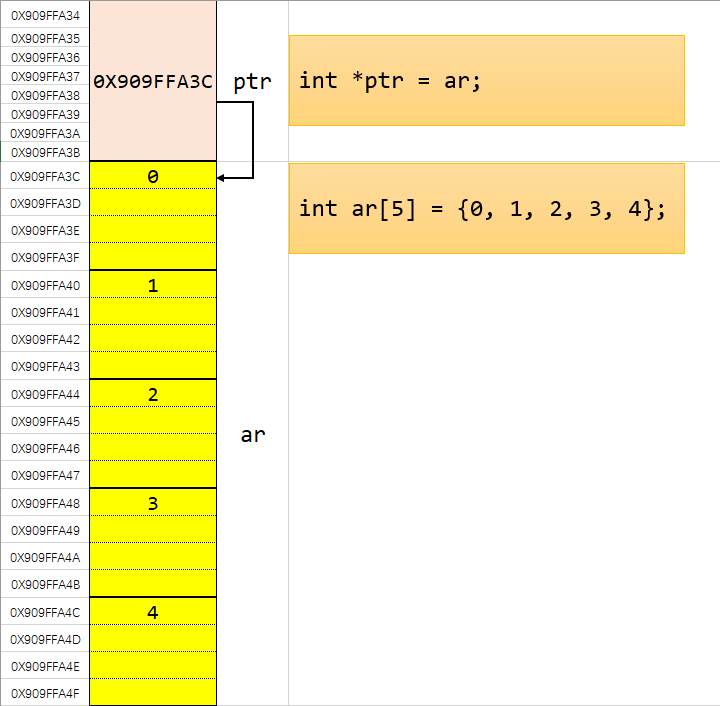This screenshot has height=706, width=720.
Task: Select the arrow connector from ptr to array
Action: [x=253, y=140]
